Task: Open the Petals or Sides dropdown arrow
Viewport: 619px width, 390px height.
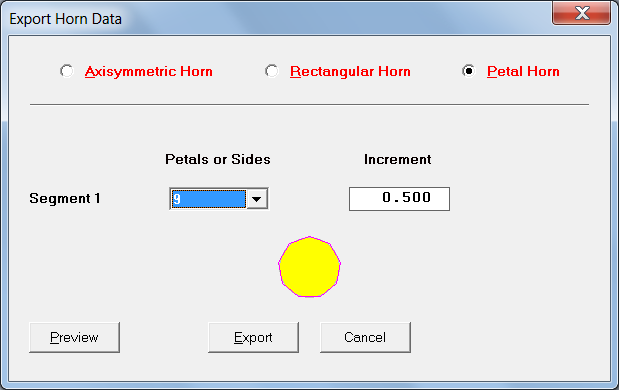Action: pyautogui.click(x=257, y=199)
